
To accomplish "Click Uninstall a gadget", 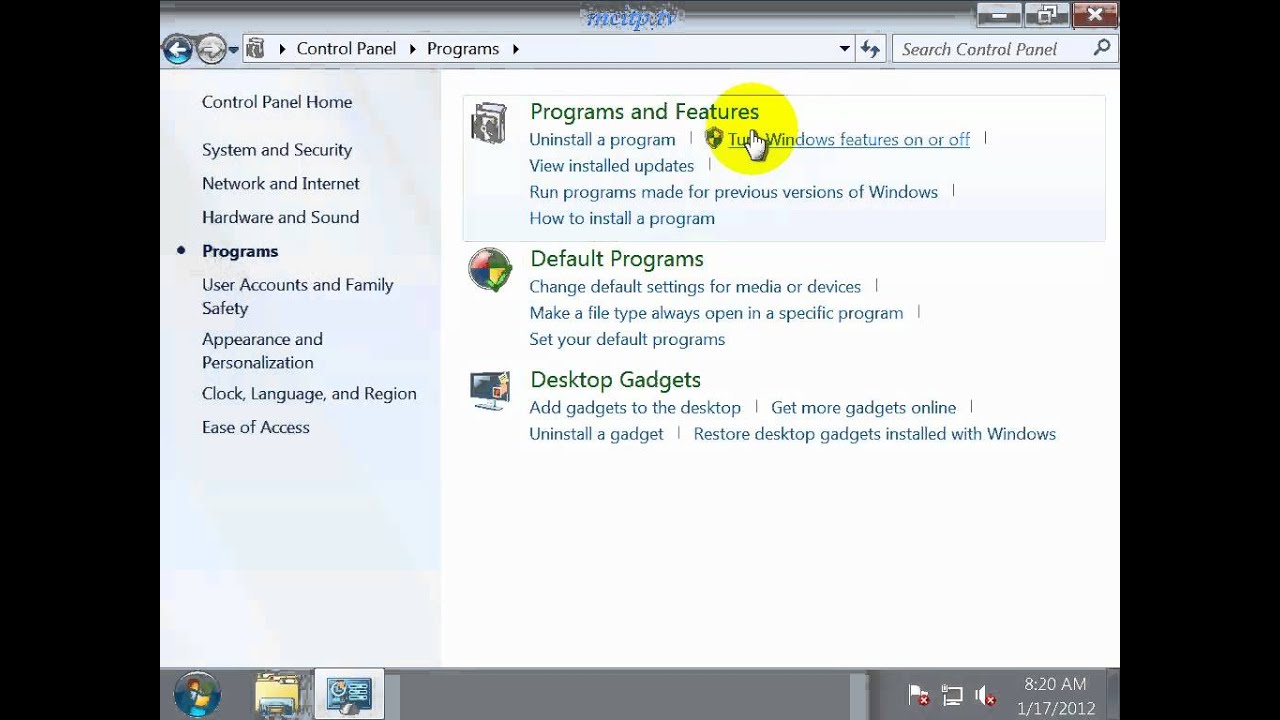I will coord(596,434).
